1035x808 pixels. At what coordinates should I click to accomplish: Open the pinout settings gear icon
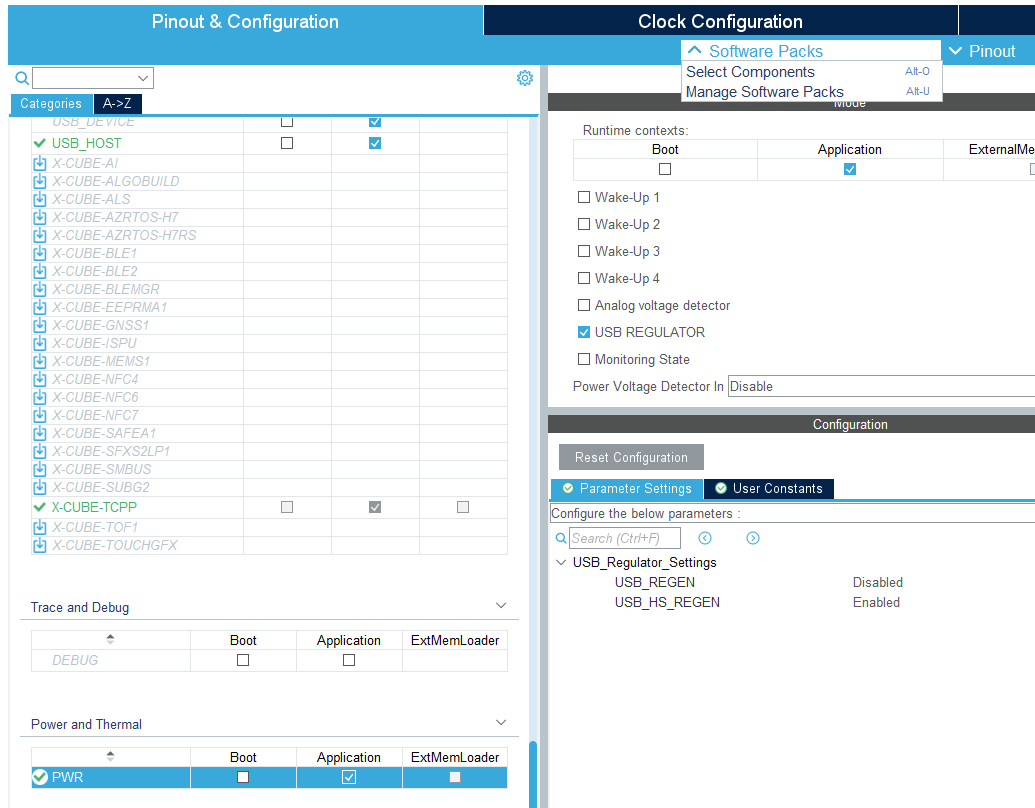[524, 77]
